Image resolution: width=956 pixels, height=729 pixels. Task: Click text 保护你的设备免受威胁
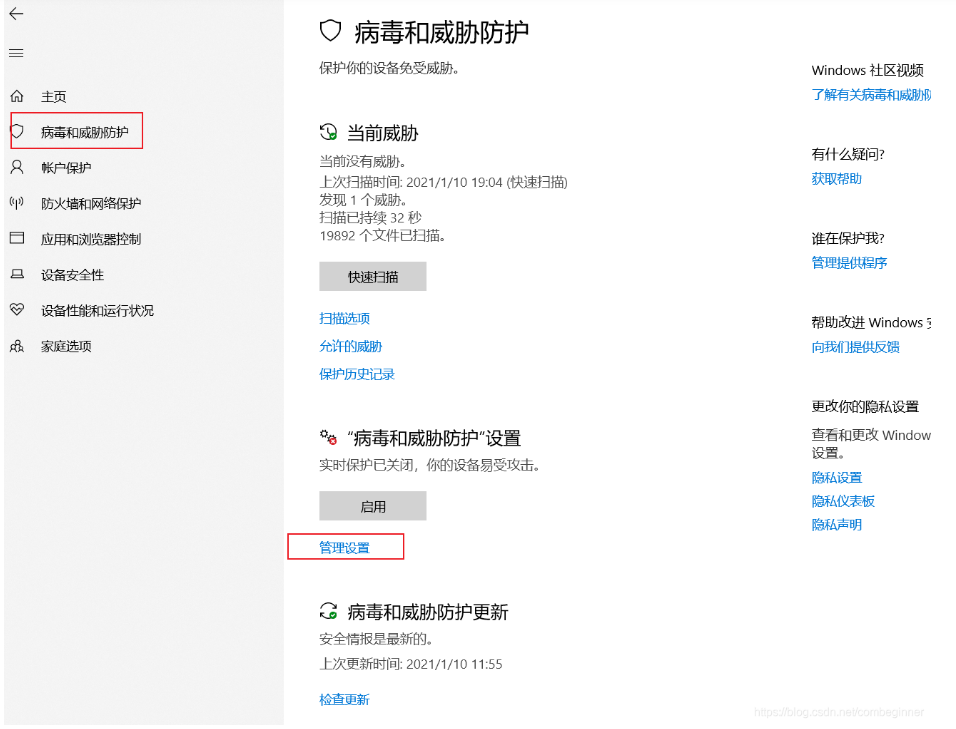(x=389, y=68)
